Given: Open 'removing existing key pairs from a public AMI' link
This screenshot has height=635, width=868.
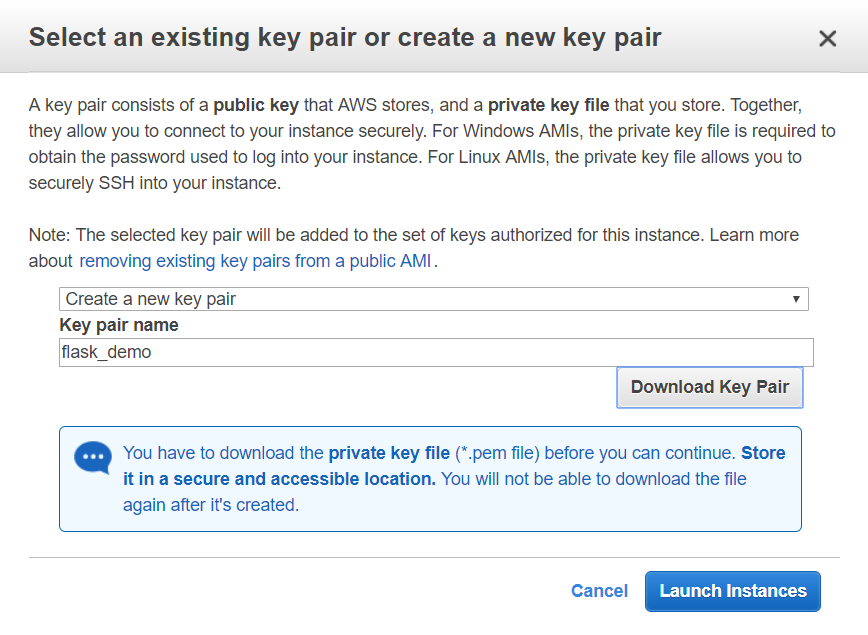Looking at the screenshot, I should [258, 261].
